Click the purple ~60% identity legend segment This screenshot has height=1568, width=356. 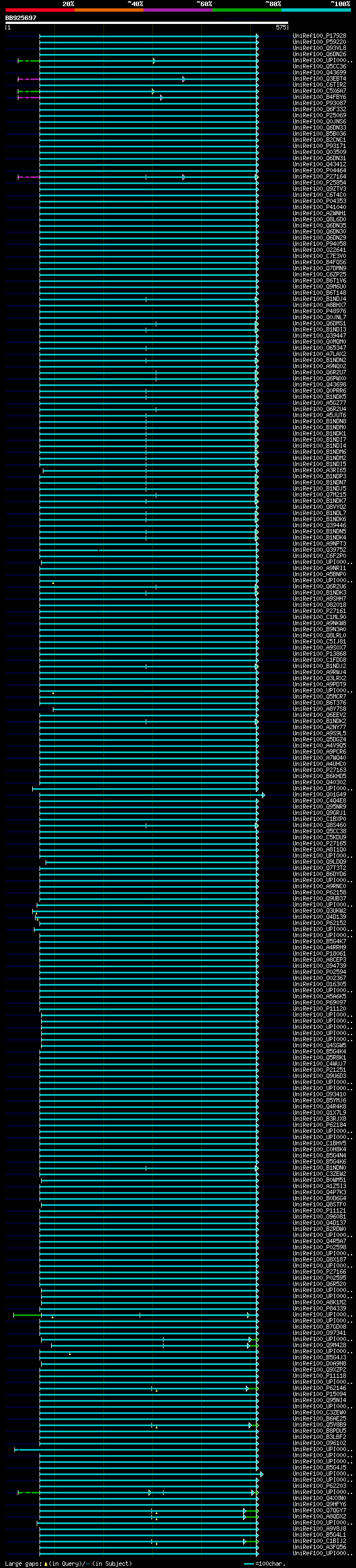pos(179,10)
